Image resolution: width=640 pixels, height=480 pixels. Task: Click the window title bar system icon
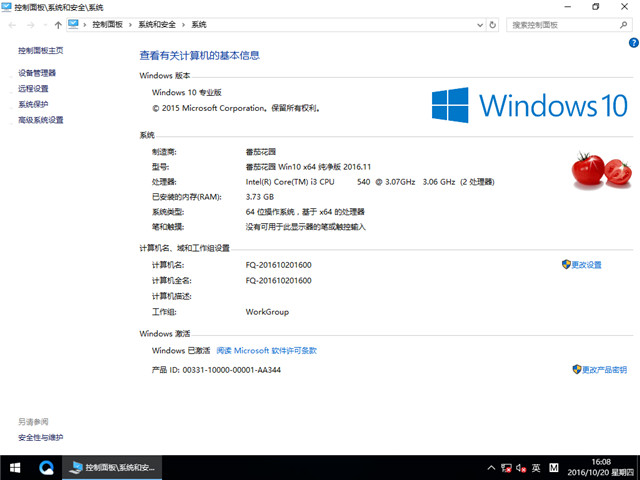pyautogui.click(x=6, y=7)
